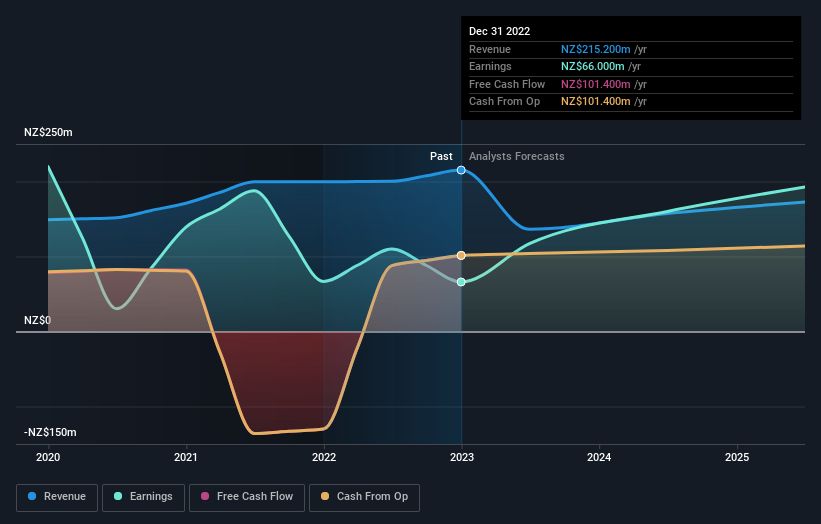
Task: Click the 2024 x-axis label
Action: [599, 457]
